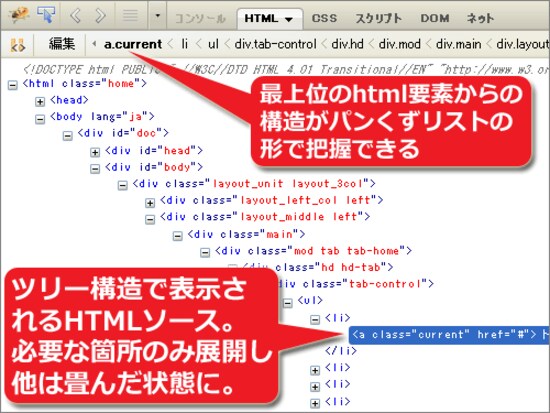Open the command line lines icon
Screen dimensions: 550x413
coord(130,15)
